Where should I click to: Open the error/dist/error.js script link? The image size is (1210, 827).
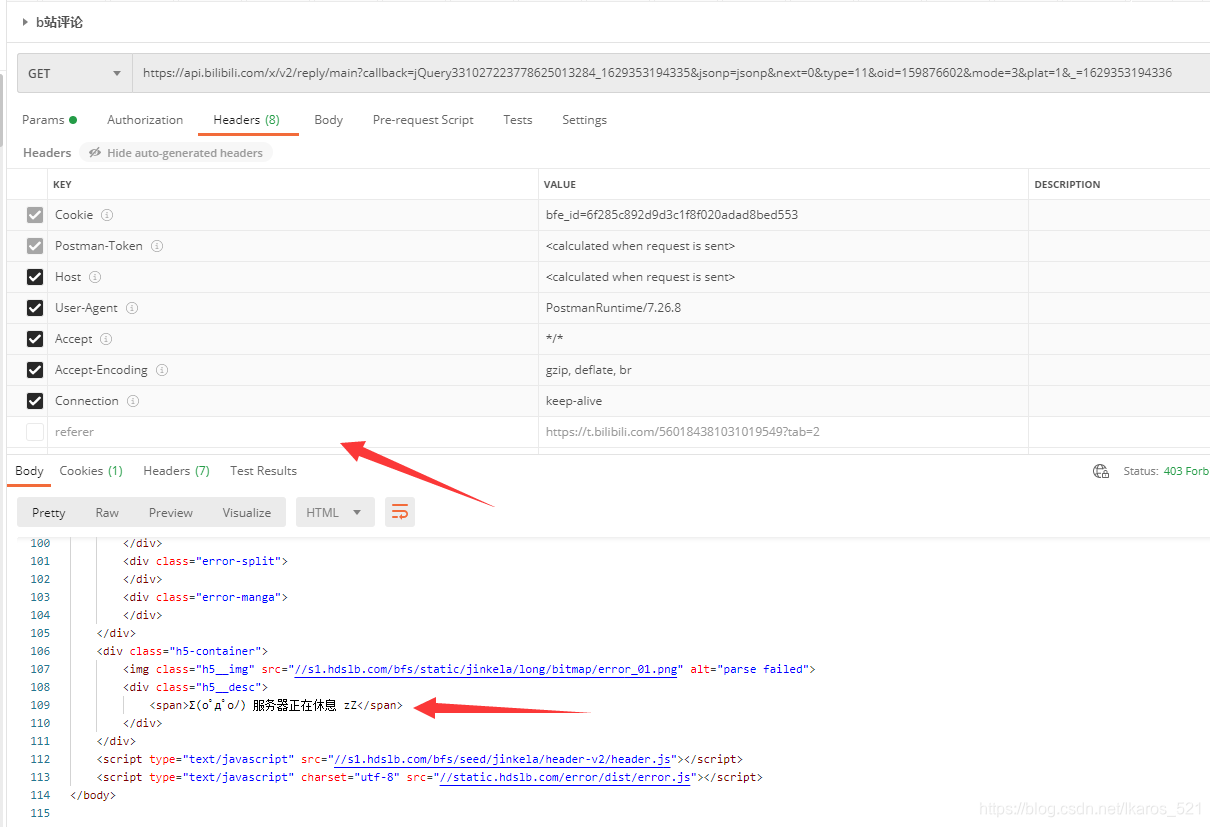tap(566, 777)
